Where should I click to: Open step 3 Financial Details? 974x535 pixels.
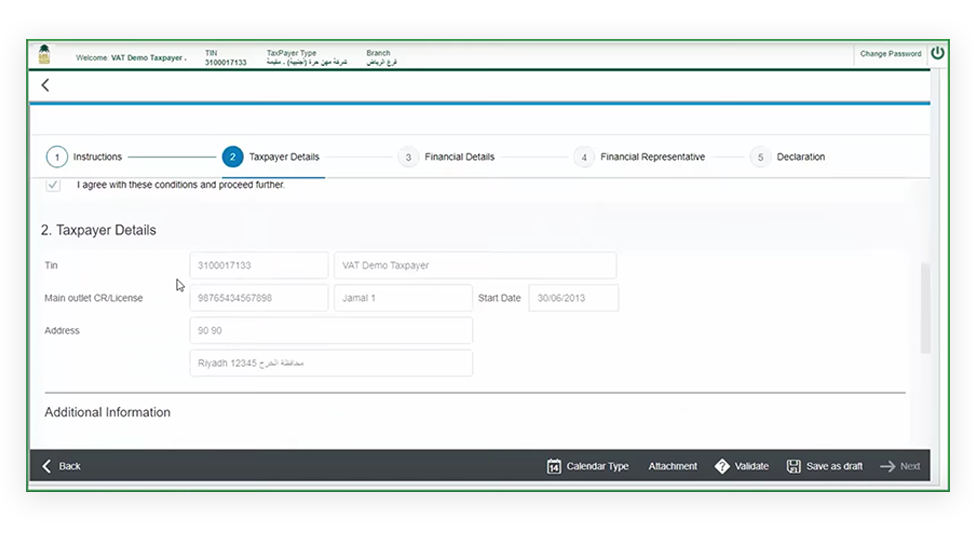coord(447,157)
